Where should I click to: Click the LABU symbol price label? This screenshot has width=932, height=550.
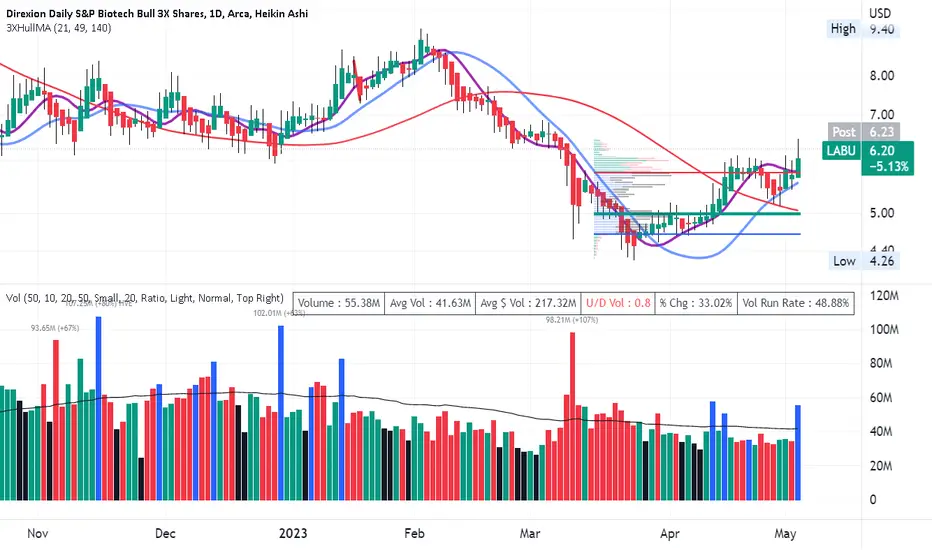[841, 150]
